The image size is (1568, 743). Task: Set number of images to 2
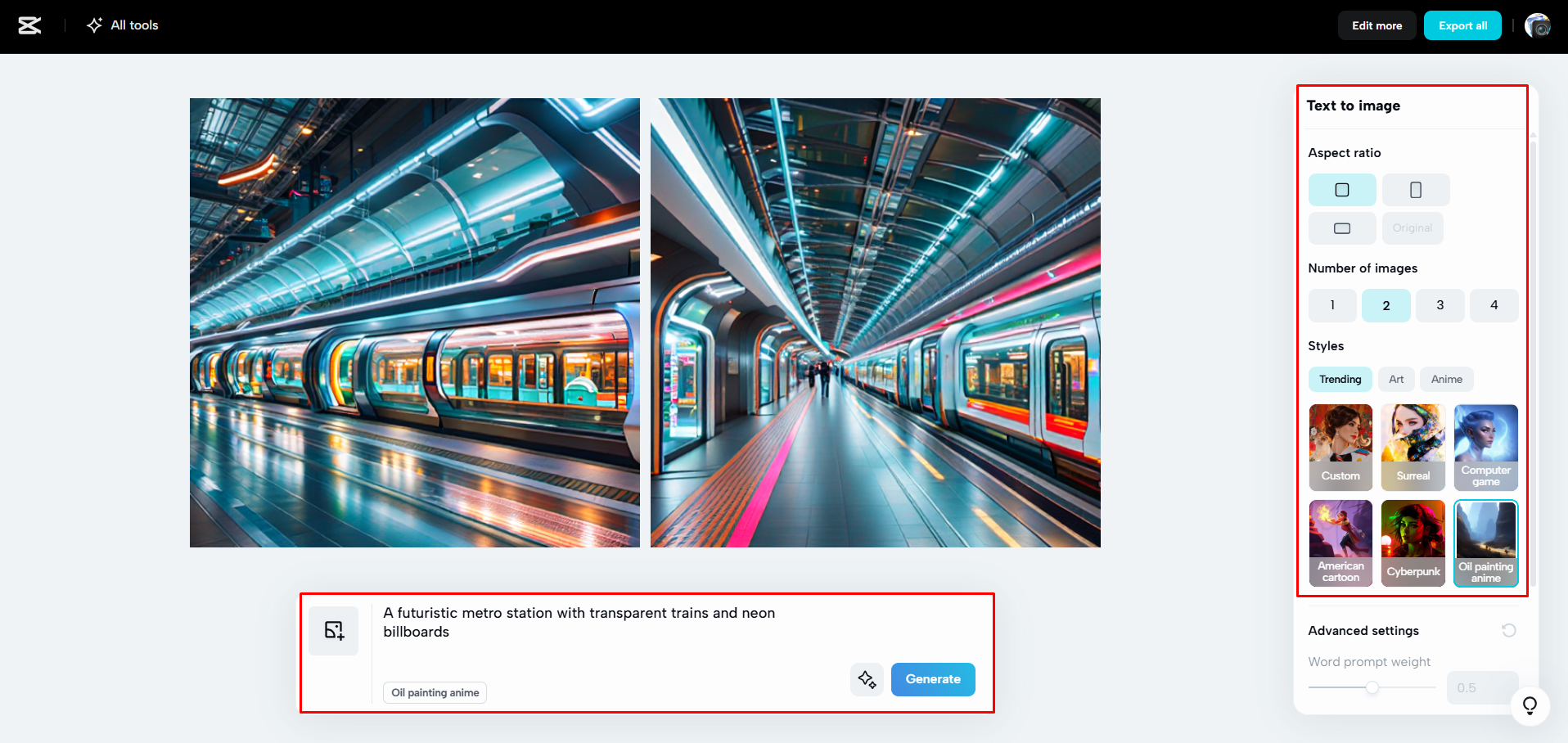1386,305
